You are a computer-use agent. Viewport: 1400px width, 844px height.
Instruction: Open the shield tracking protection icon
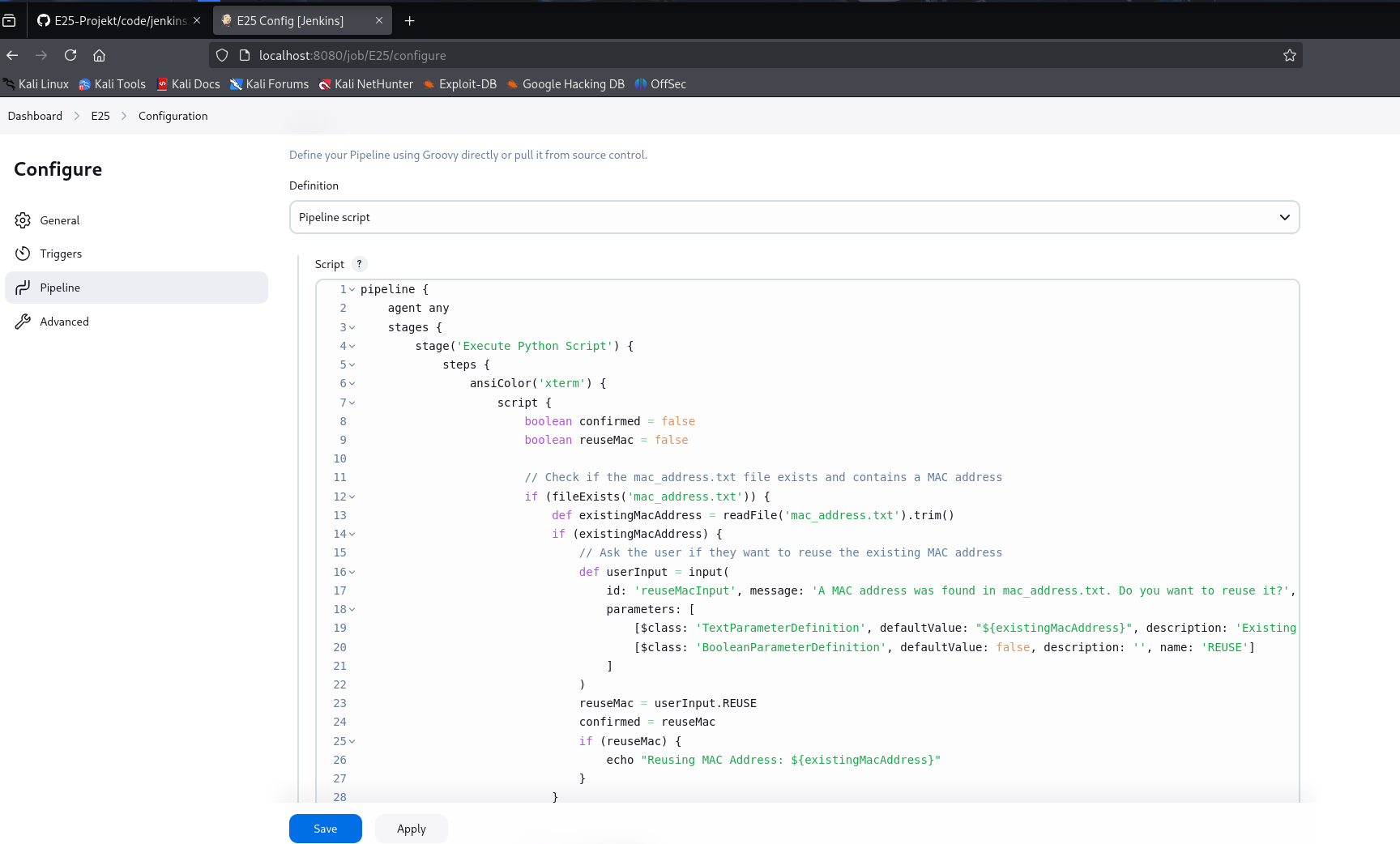point(222,55)
